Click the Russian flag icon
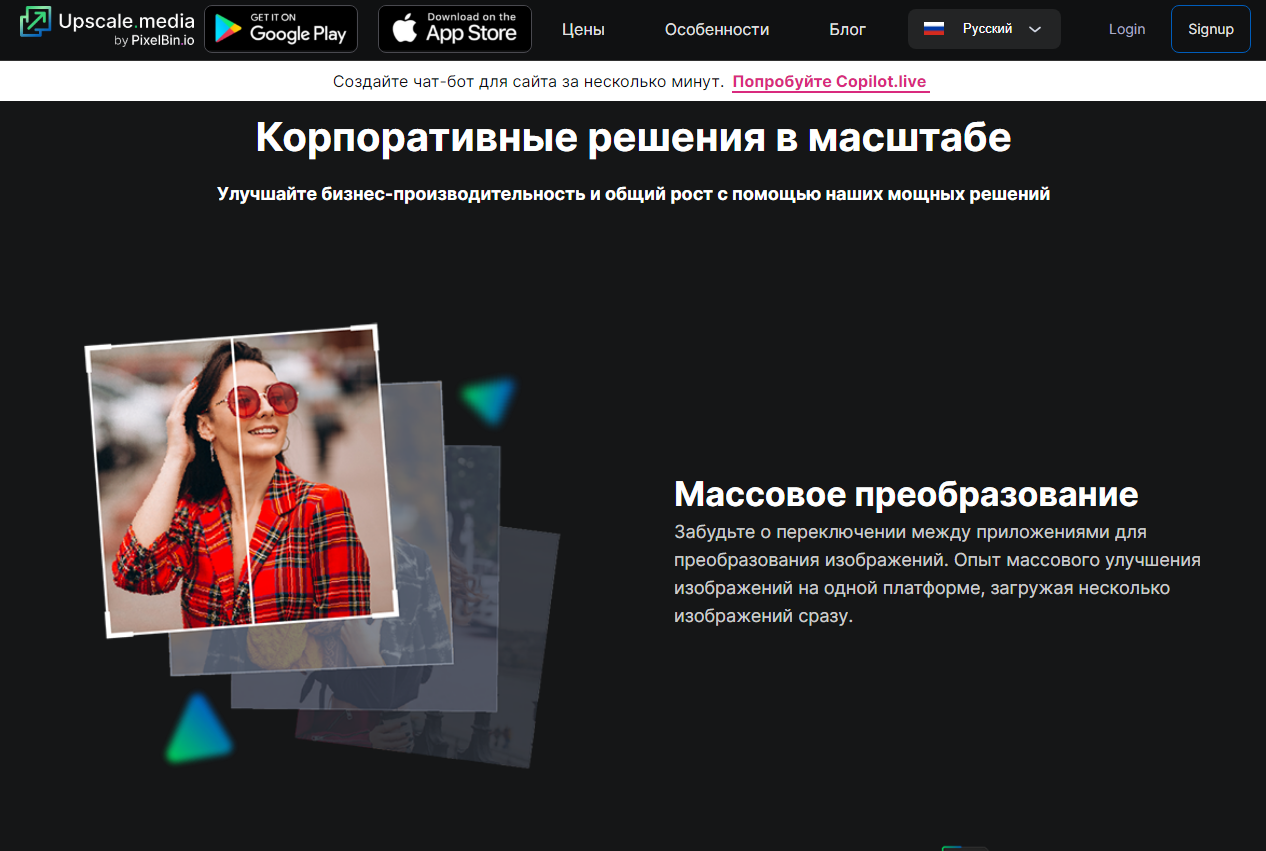Screen dimensions: 1266x851 pyautogui.click(x=934, y=29)
